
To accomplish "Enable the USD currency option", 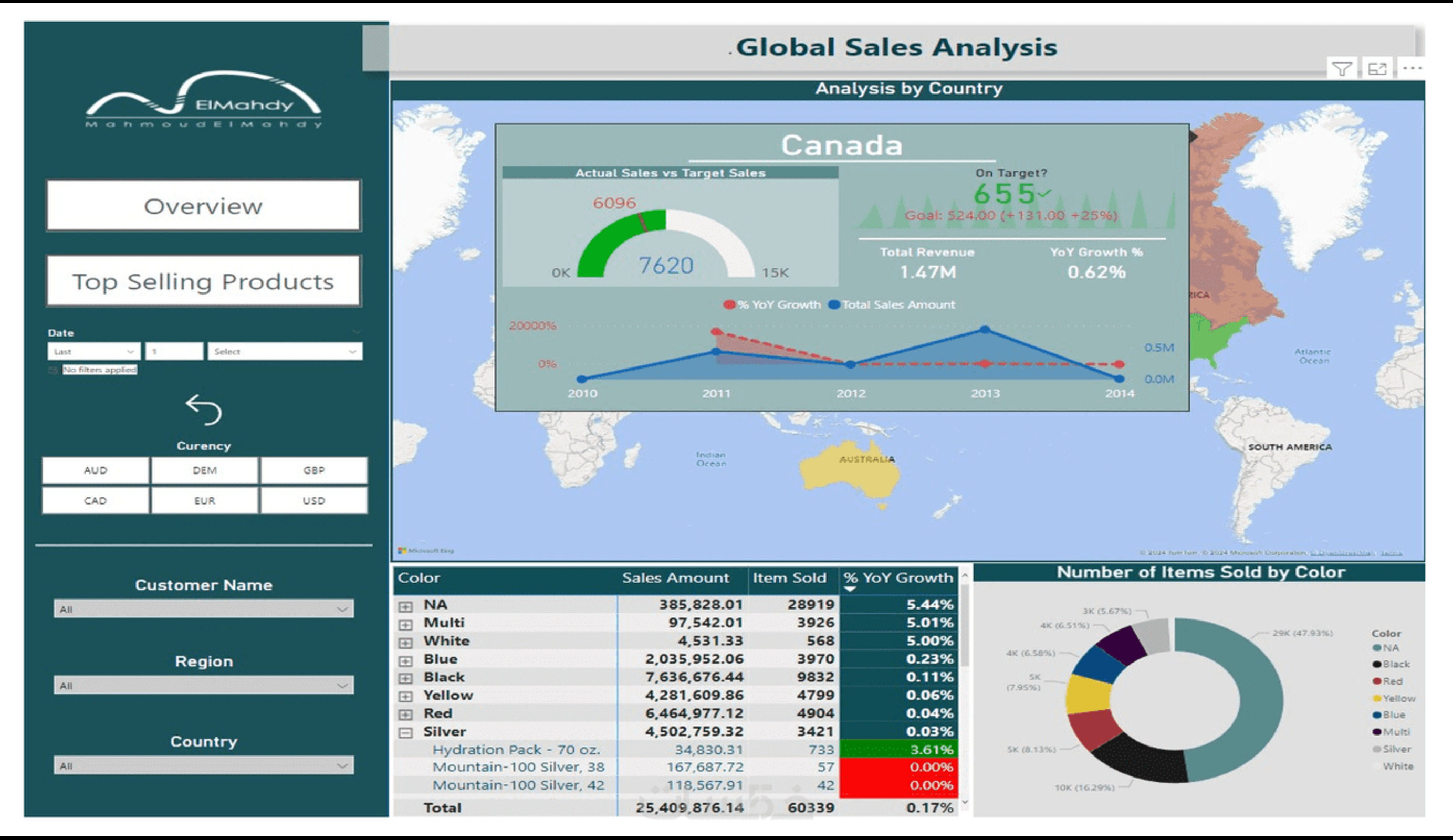I will coord(314,500).
